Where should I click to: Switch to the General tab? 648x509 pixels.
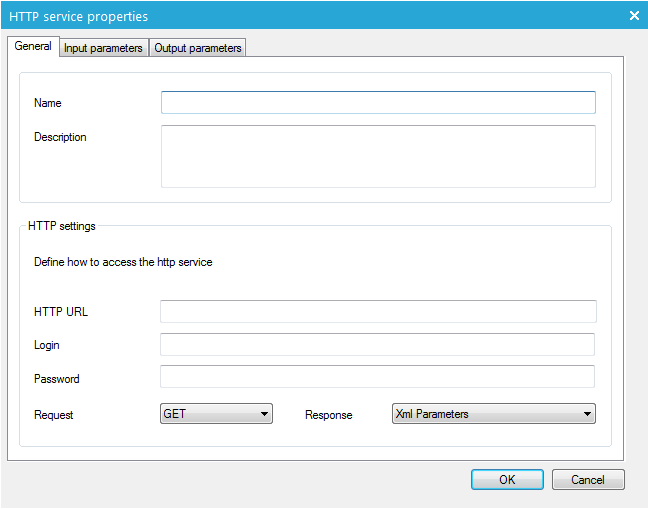point(33,47)
